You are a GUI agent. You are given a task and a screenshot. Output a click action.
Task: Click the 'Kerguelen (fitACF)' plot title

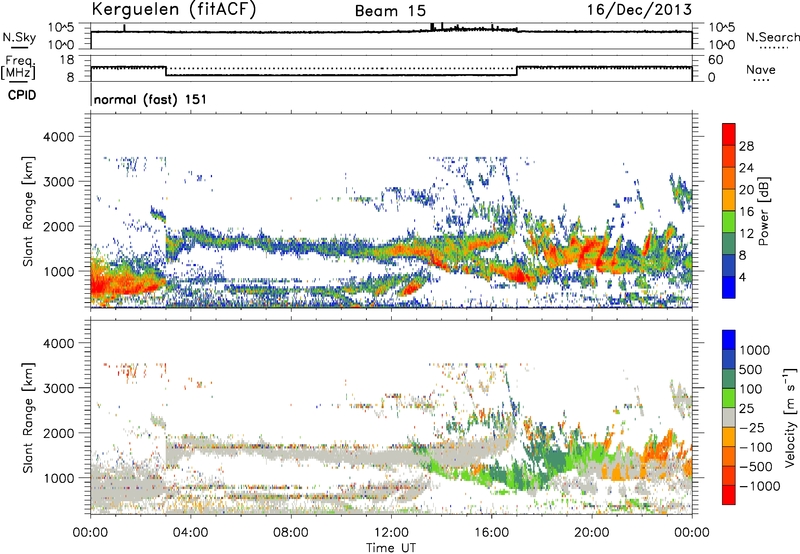click(173, 10)
